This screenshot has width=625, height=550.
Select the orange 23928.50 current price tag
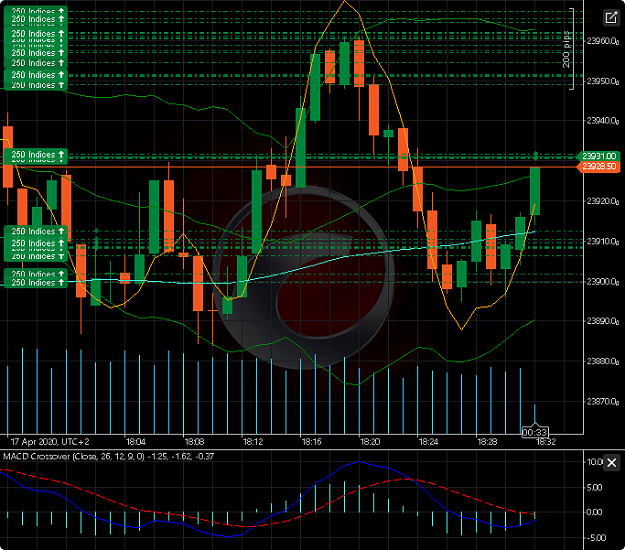point(599,166)
